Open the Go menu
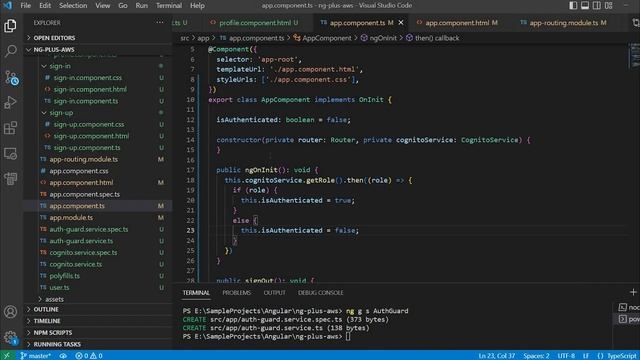 (x=122, y=5)
